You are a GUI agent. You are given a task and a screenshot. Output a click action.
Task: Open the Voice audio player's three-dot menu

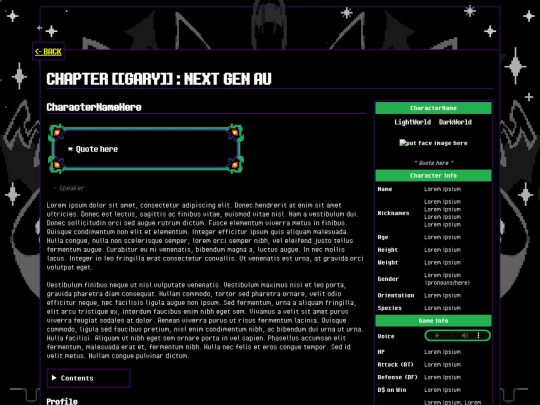478,335
